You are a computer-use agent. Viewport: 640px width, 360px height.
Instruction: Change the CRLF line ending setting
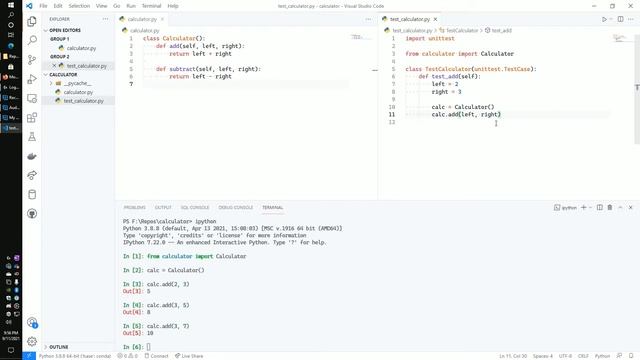pos(583,356)
